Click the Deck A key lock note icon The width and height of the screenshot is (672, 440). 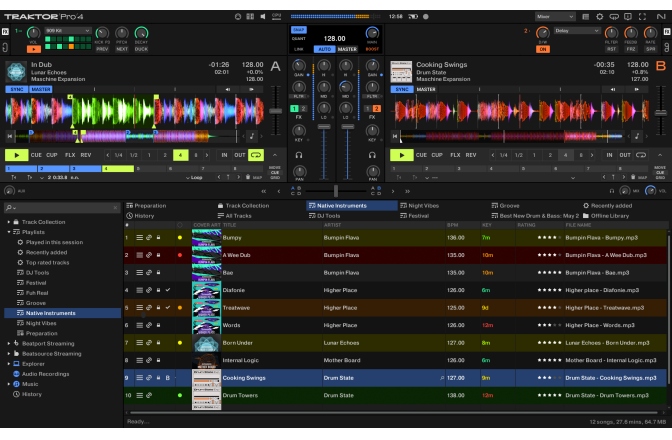tap(252, 136)
